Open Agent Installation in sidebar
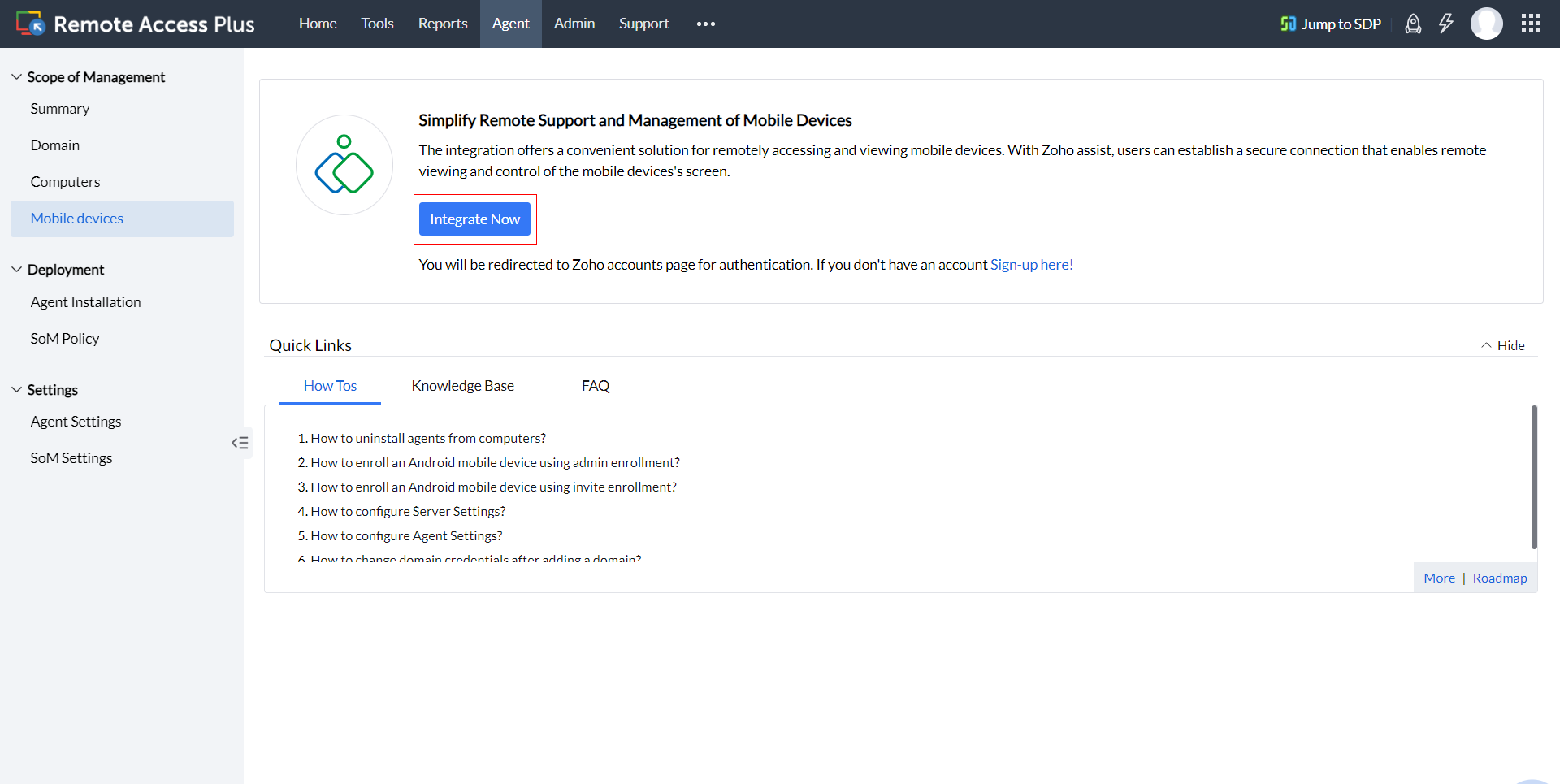 (85, 302)
